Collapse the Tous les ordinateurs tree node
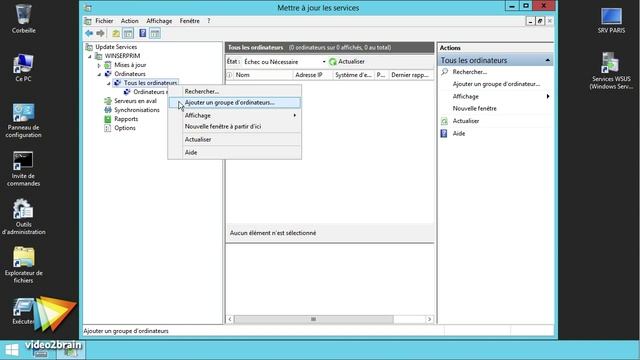Image resolution: width=640 pixels, height=360 pixels. (x=109, y=83)
